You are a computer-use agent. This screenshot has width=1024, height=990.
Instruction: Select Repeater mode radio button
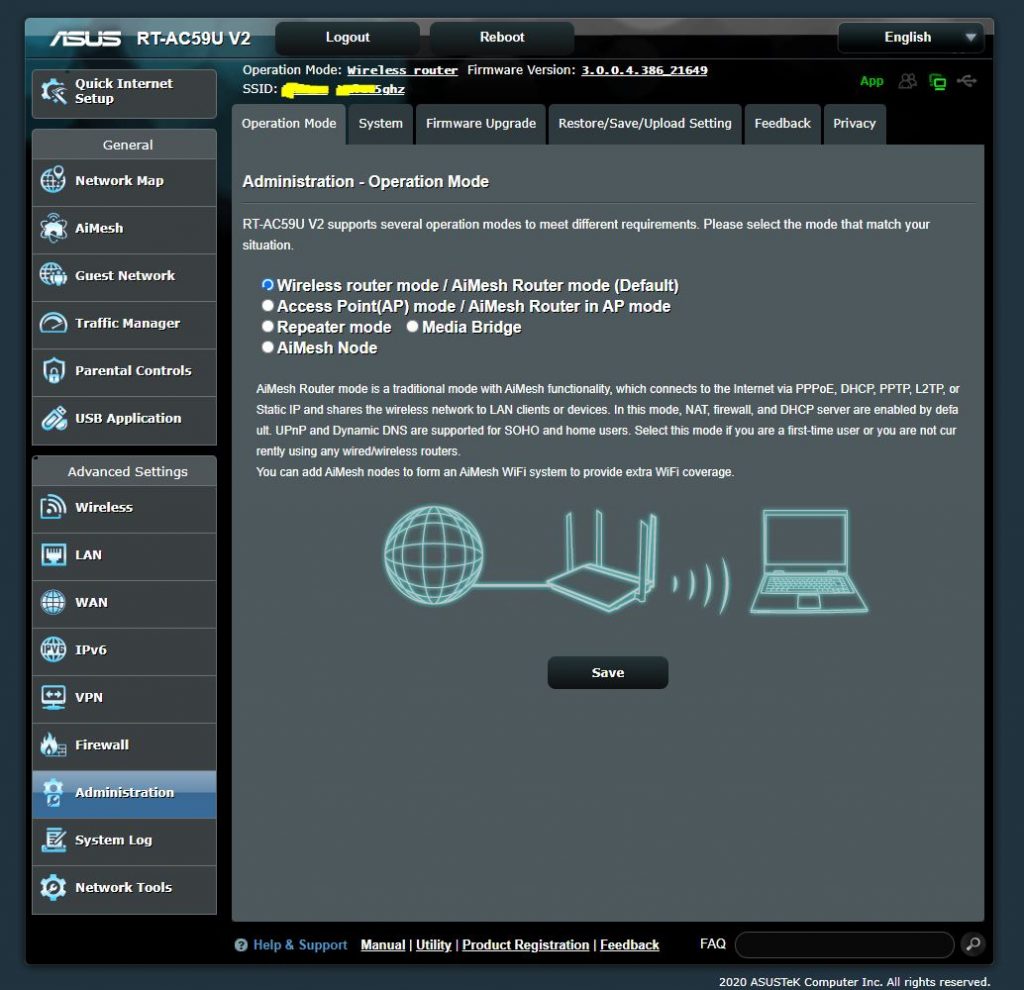tap(267, 327)
